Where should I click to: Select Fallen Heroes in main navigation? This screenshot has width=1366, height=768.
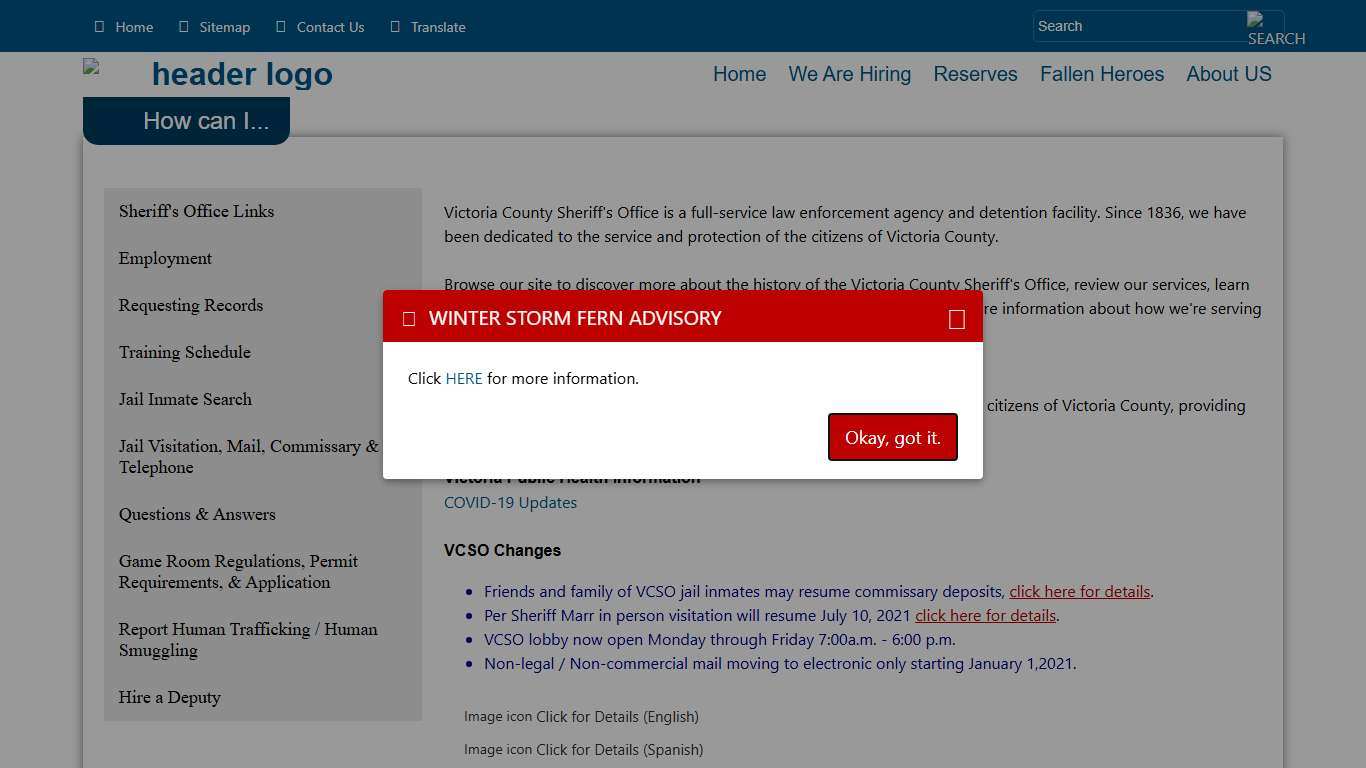coord(1101,74)
